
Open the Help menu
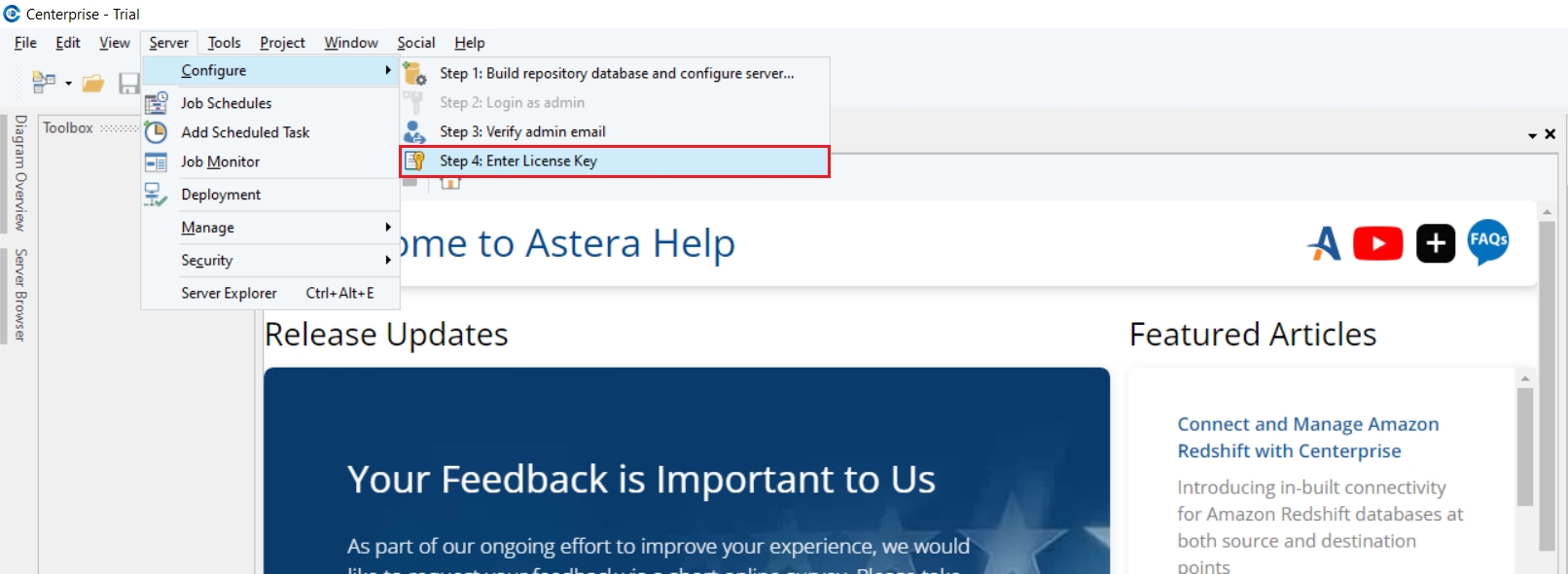point(470,43)
